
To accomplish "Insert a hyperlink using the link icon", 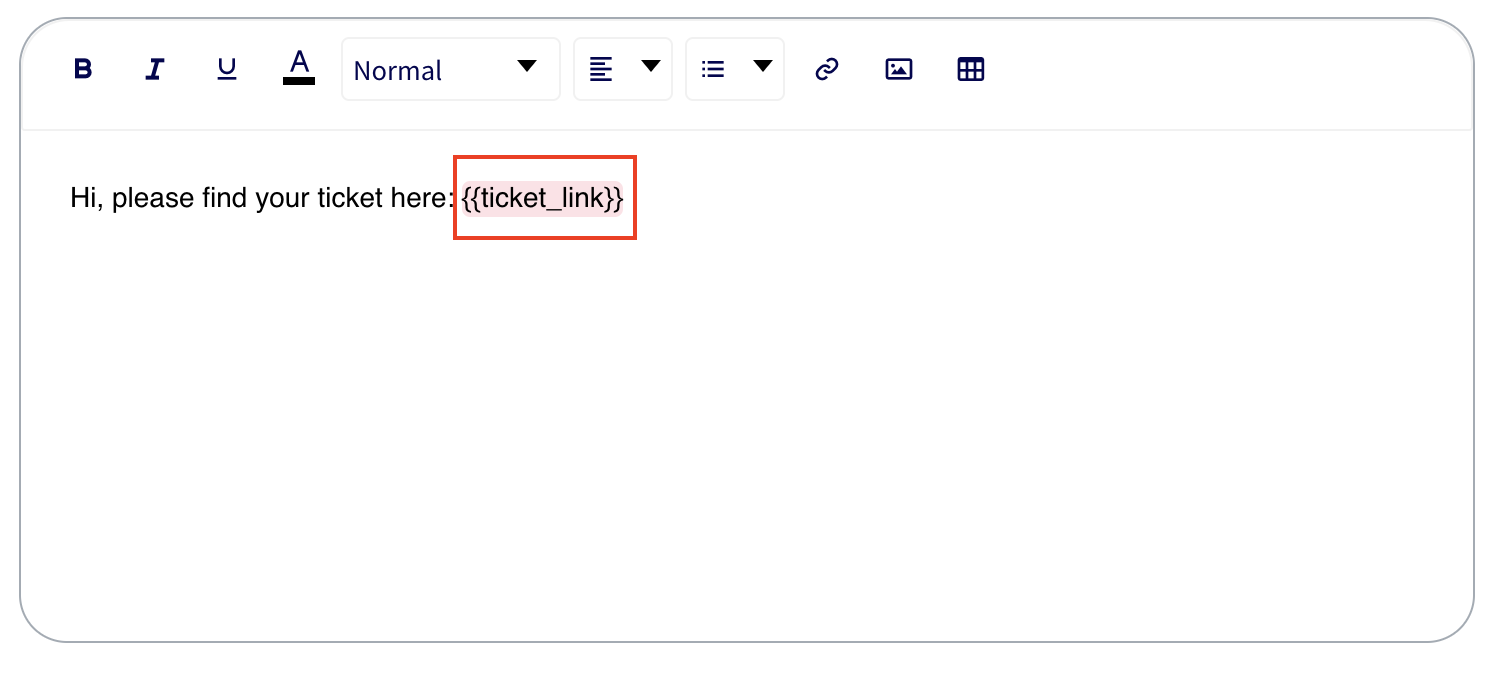I will point(826,69).
